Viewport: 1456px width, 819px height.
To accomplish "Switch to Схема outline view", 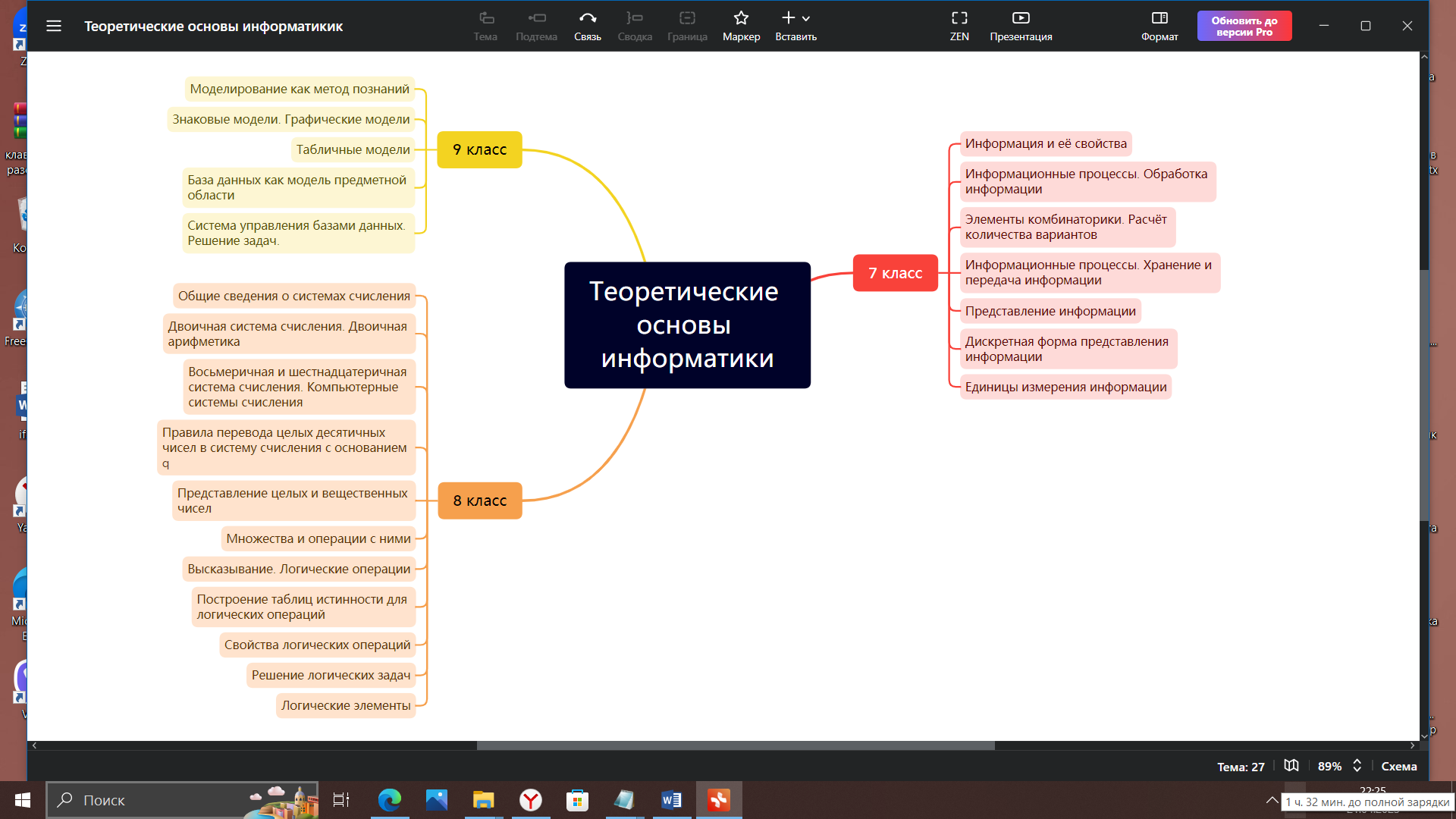I will click(x=1399, y=767).
